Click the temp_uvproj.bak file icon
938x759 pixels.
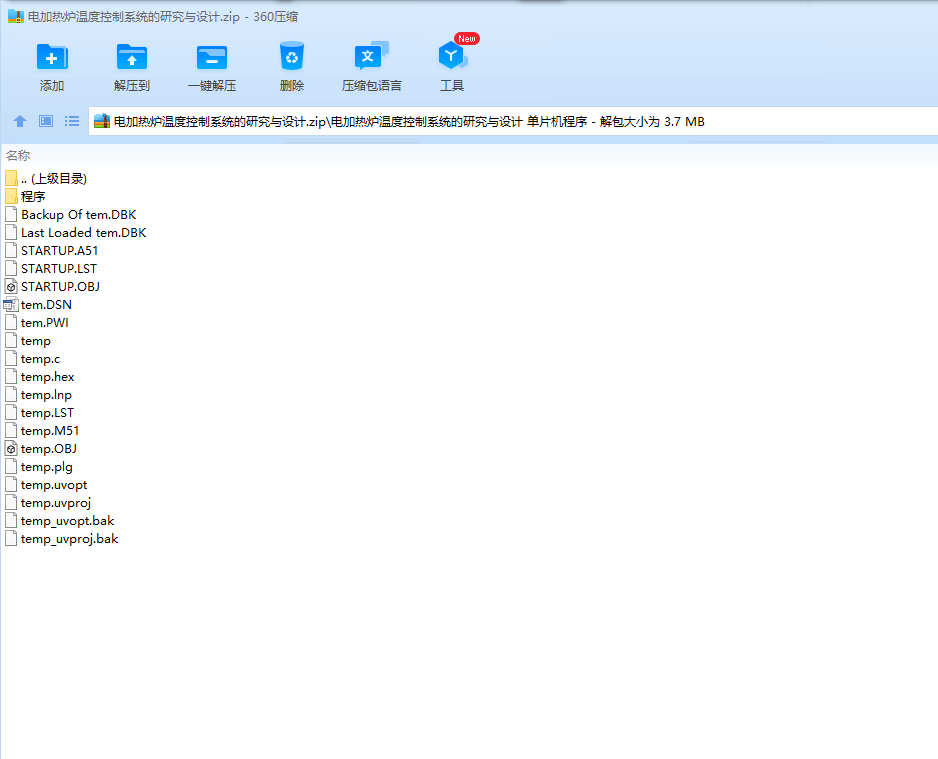click(x=11, y=539)
